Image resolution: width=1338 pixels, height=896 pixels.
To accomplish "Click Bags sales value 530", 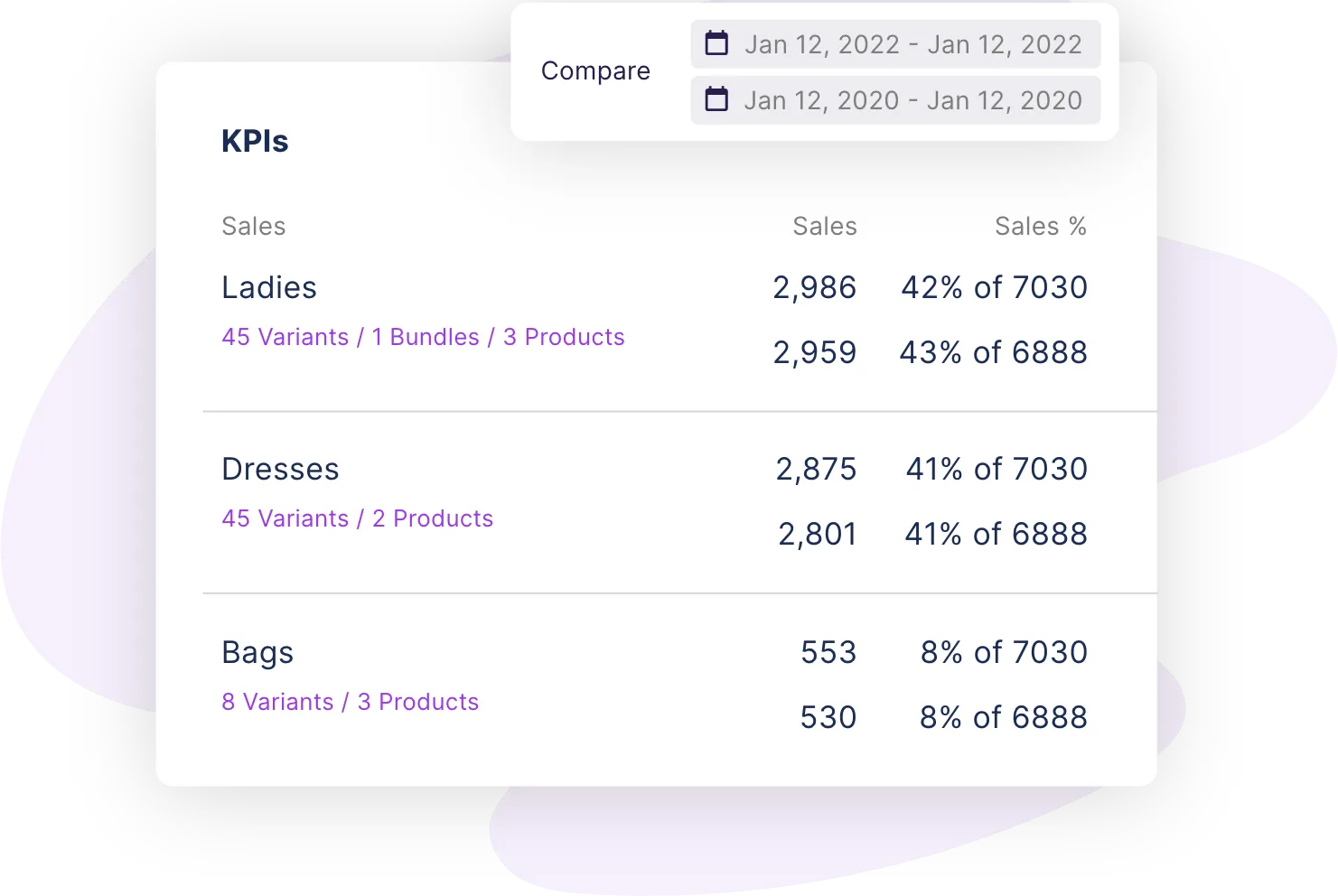I will 828,717.
